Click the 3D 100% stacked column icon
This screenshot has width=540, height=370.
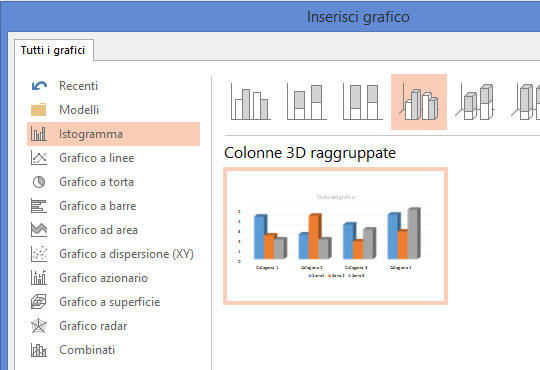click(x=526, y=102)
